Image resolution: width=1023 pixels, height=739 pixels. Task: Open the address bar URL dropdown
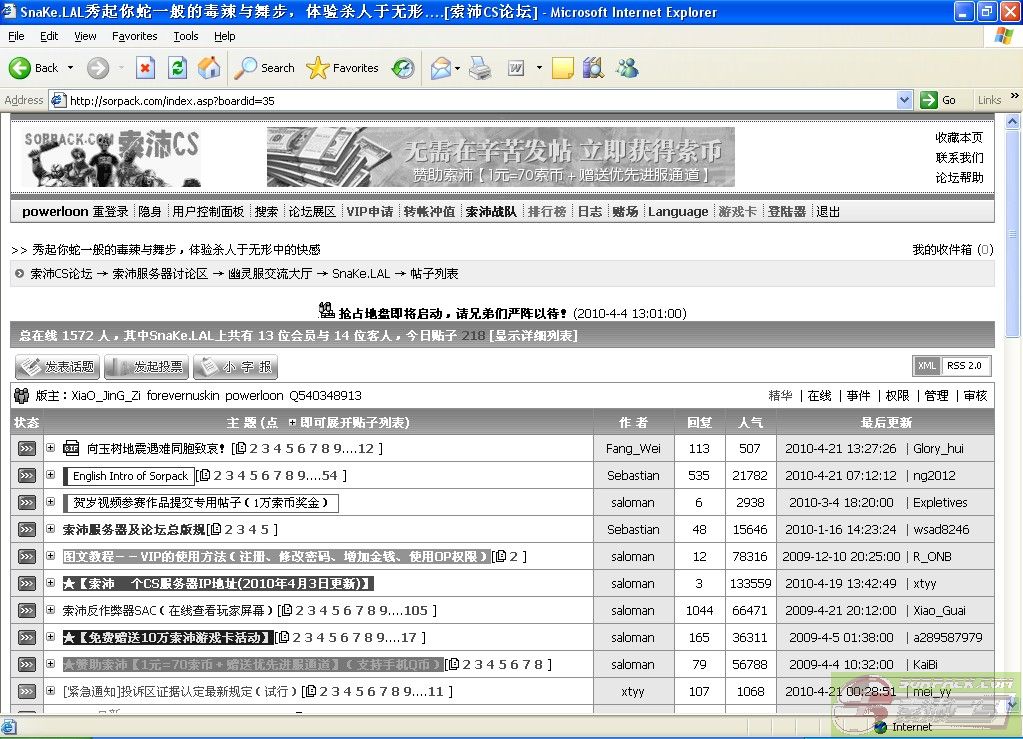pyautogui.click(x=904, y=100)
